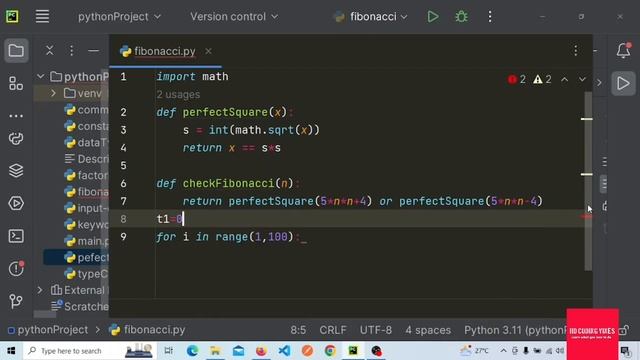Open the notifications bell

(x=623, y=50)
